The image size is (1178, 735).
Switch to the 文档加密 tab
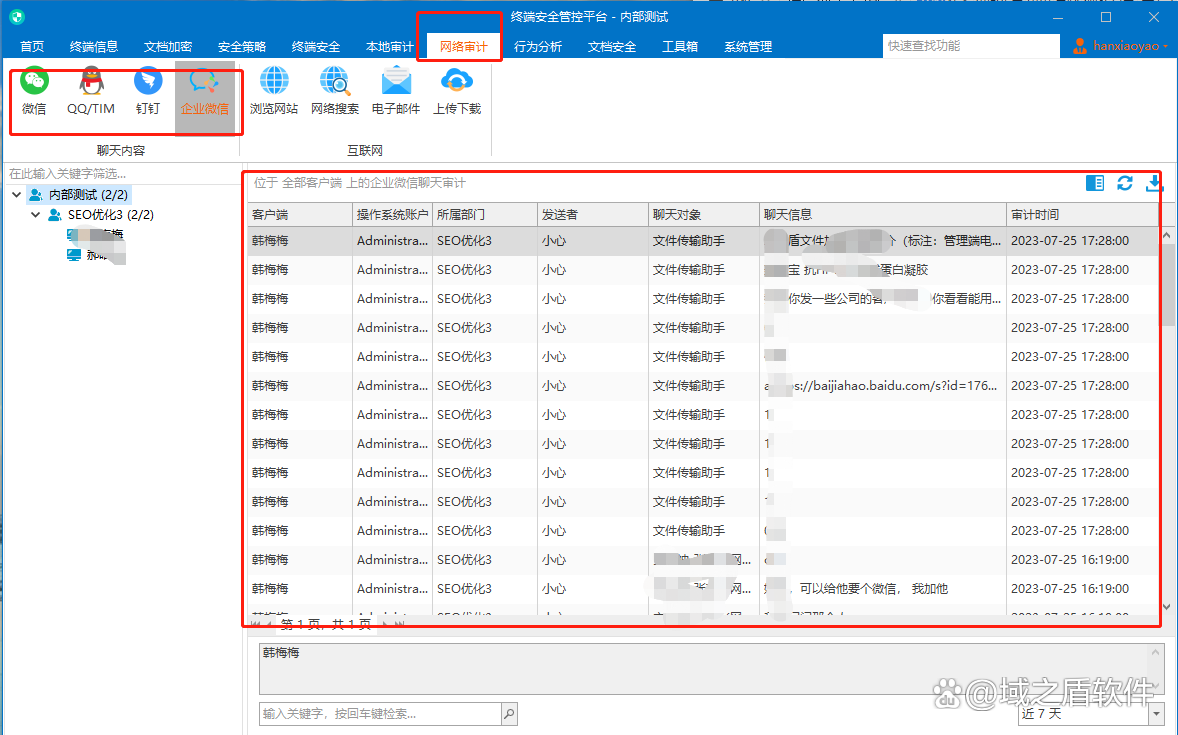coord(168,47)
